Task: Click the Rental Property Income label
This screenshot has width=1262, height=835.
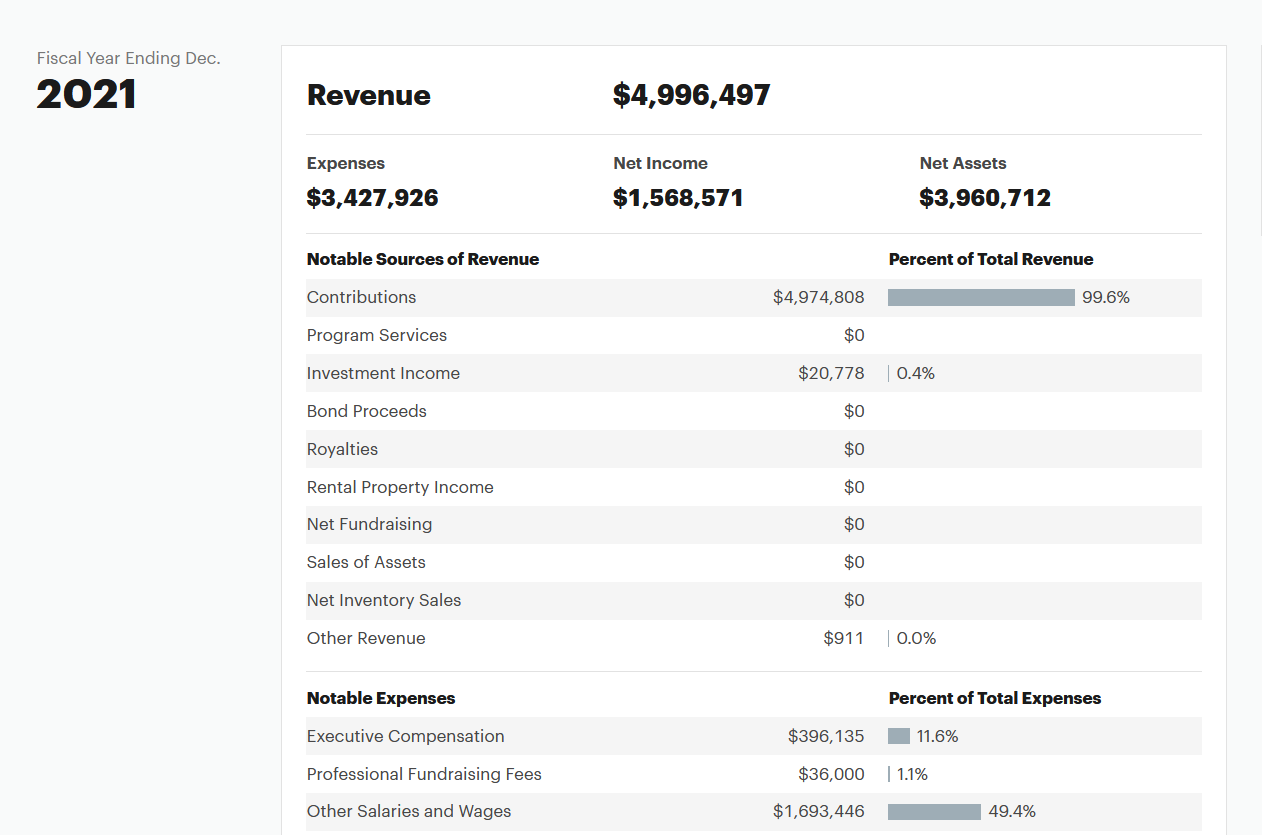Action: point(400,487)
